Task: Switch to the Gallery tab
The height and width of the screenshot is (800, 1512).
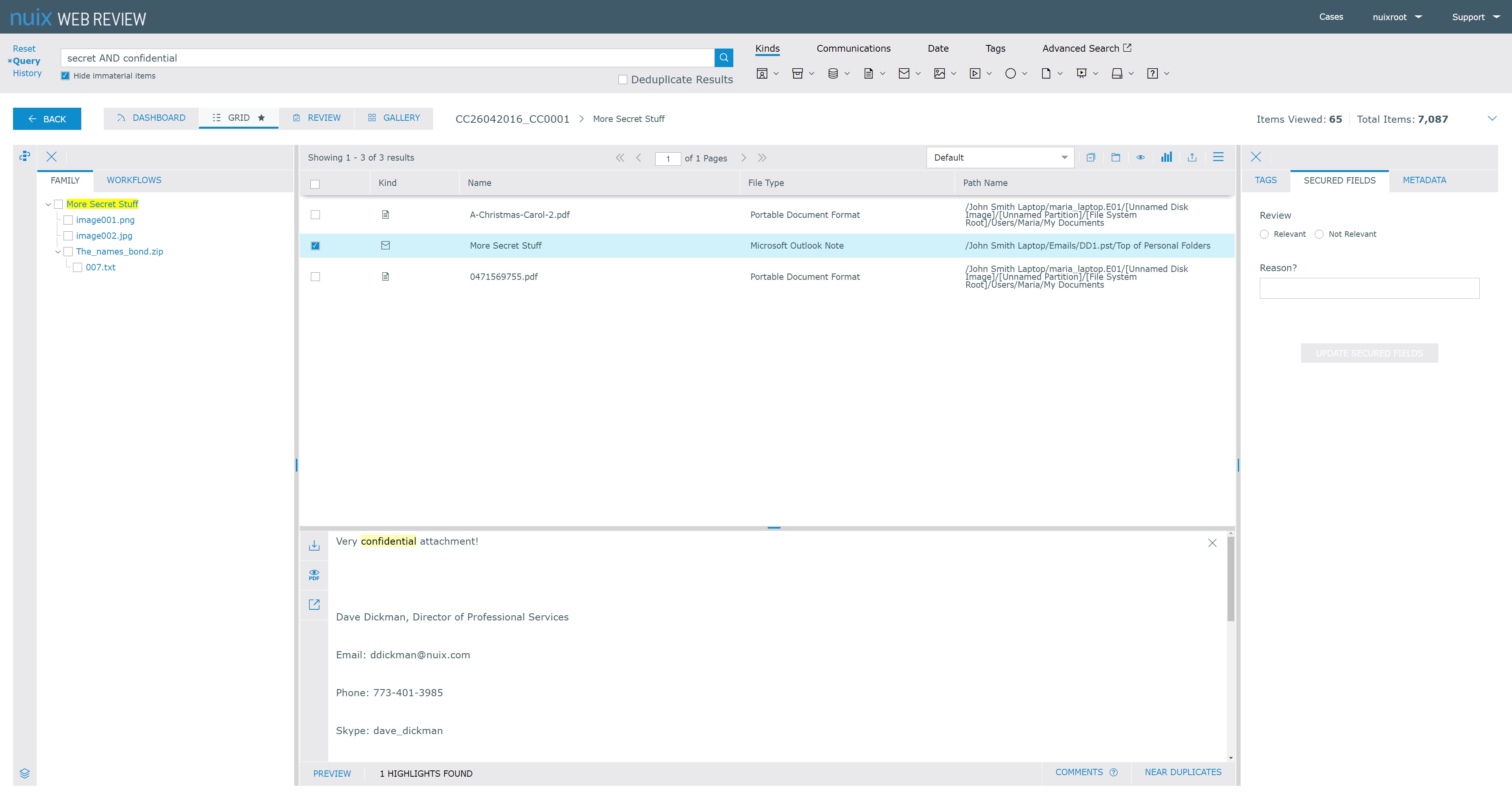Action: pyautogui.click(x=394, y=118)
